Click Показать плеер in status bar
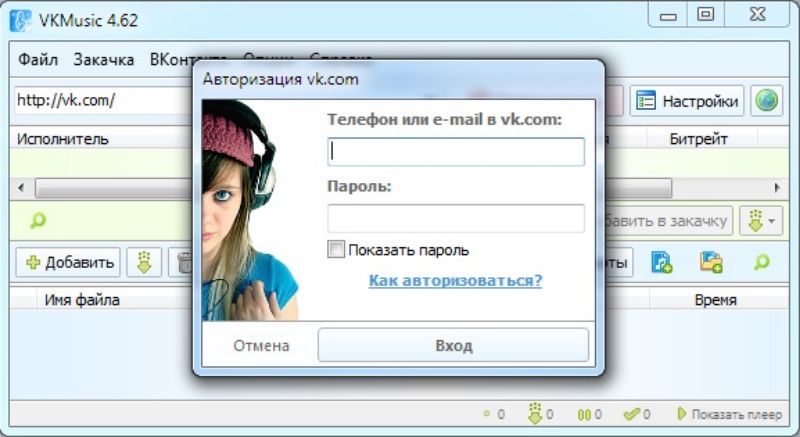Screen dimensions: 800x437 tap(730, 414)
